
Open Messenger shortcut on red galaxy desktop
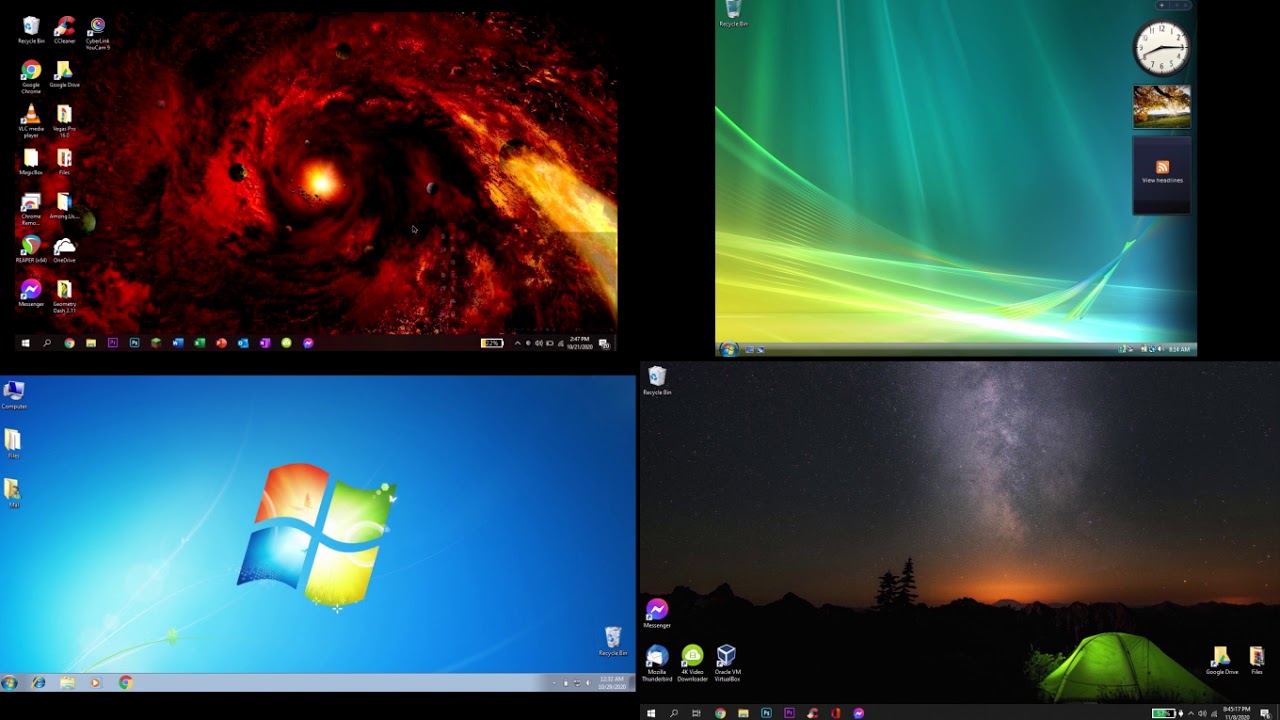[31, 294]
